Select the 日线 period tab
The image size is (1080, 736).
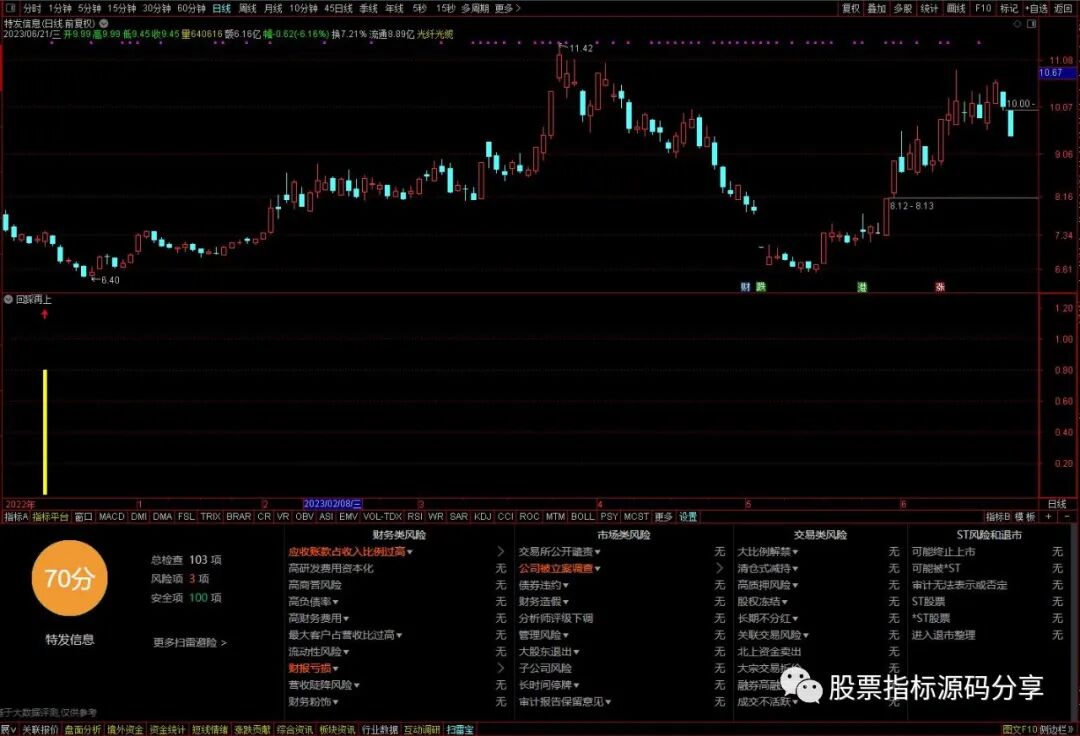222,8
